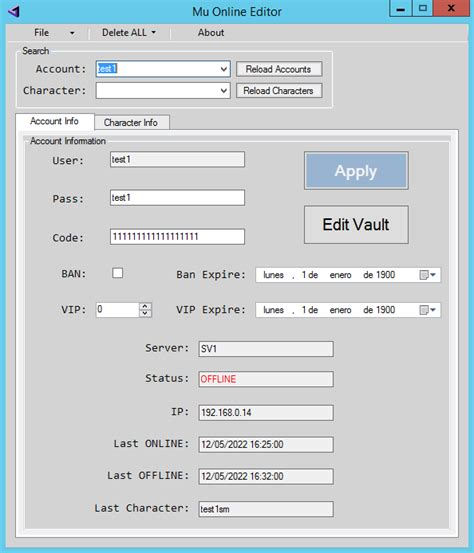Maximize the Mu Online Editor window
The height and width of the screenshot is (553, 474).
[x=423, y=8]
